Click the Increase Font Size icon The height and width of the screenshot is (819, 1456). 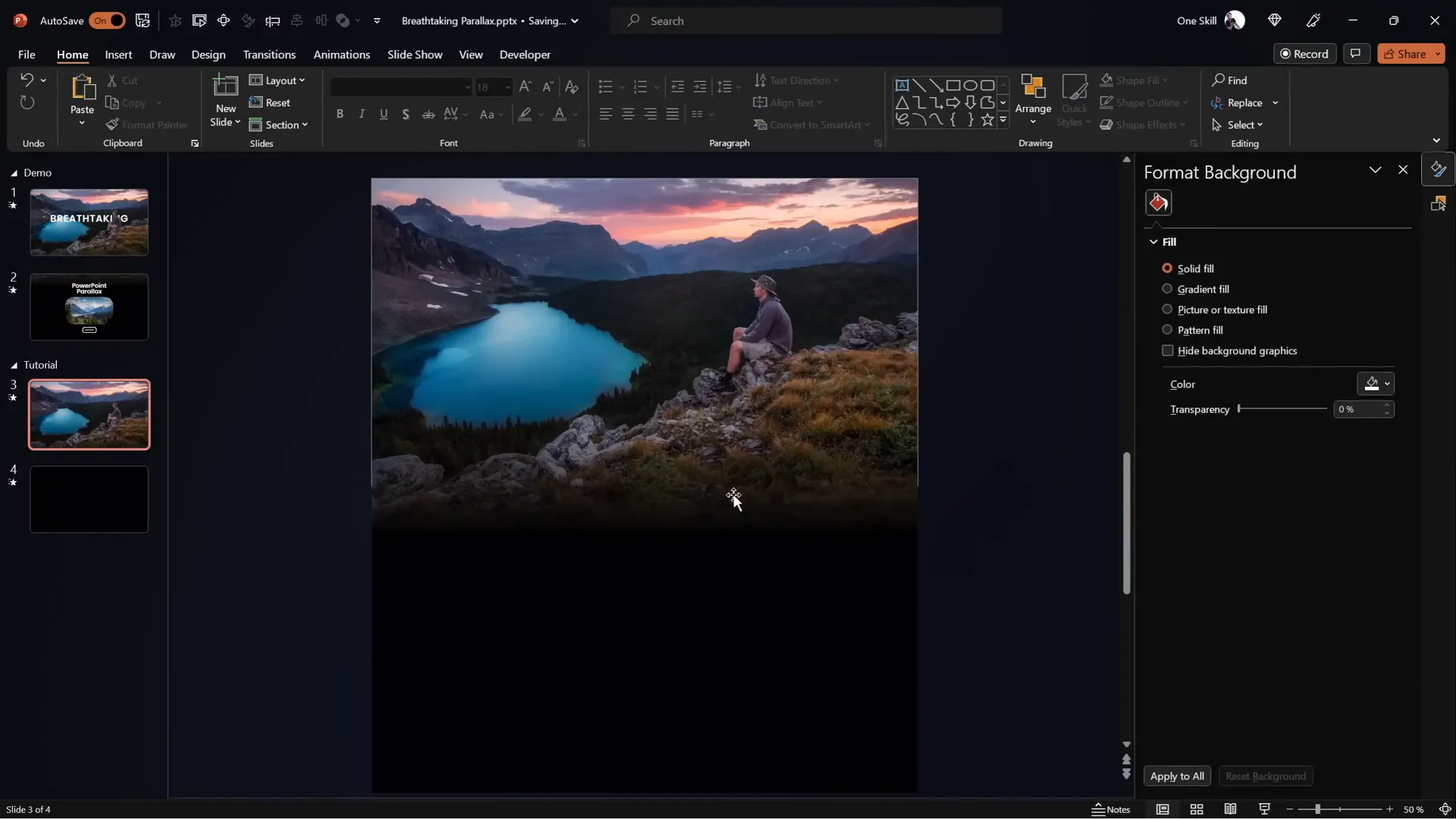tap(526, 86)
